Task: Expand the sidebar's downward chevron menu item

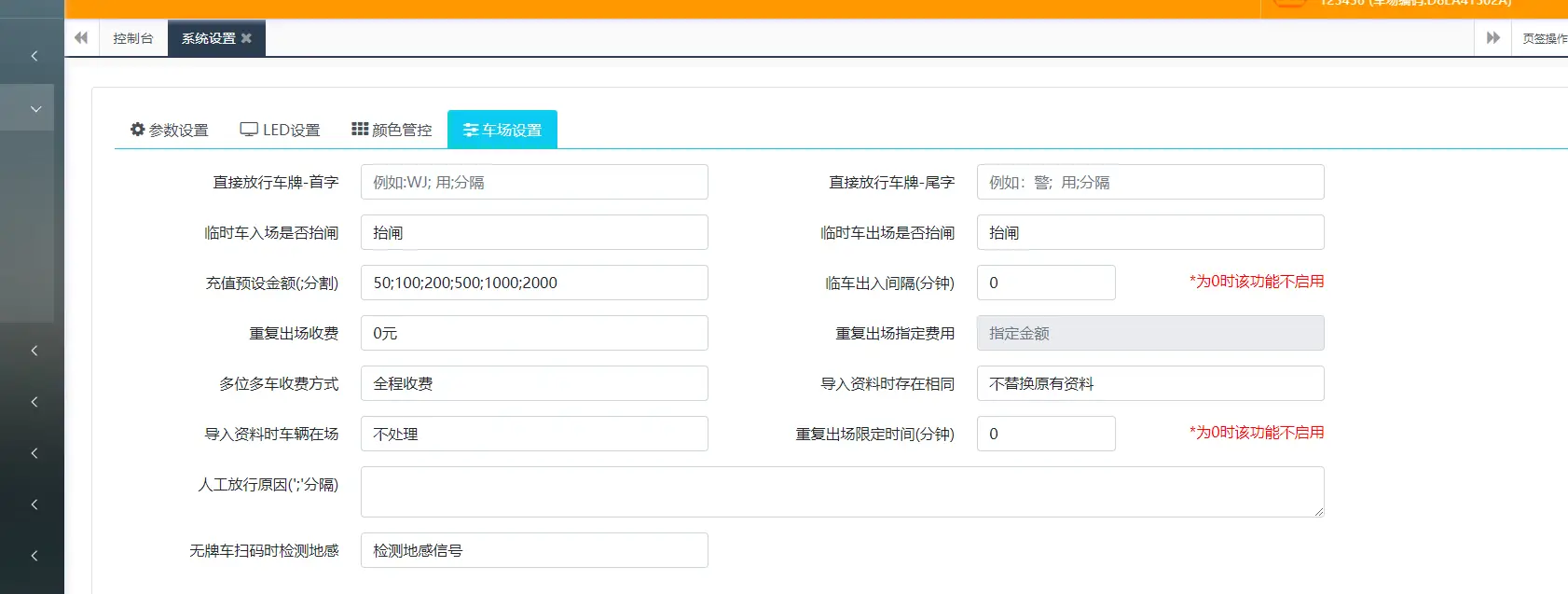Action: click(x=35, y=109)
